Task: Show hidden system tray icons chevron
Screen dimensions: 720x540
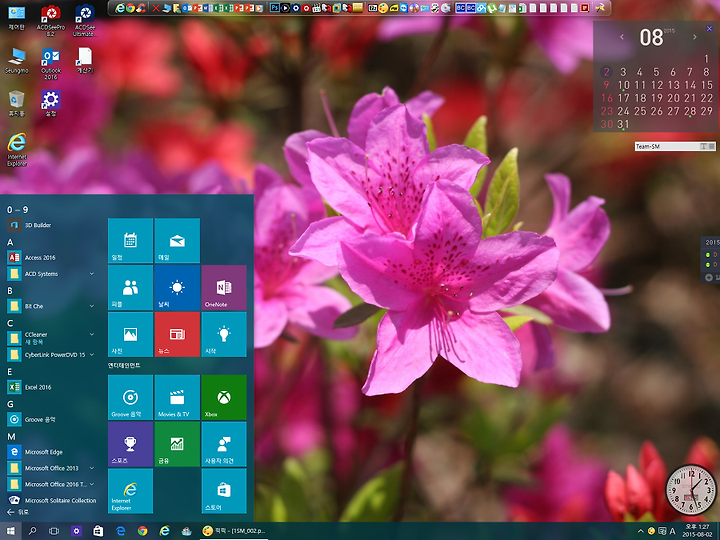Action: tap(641, 531)
